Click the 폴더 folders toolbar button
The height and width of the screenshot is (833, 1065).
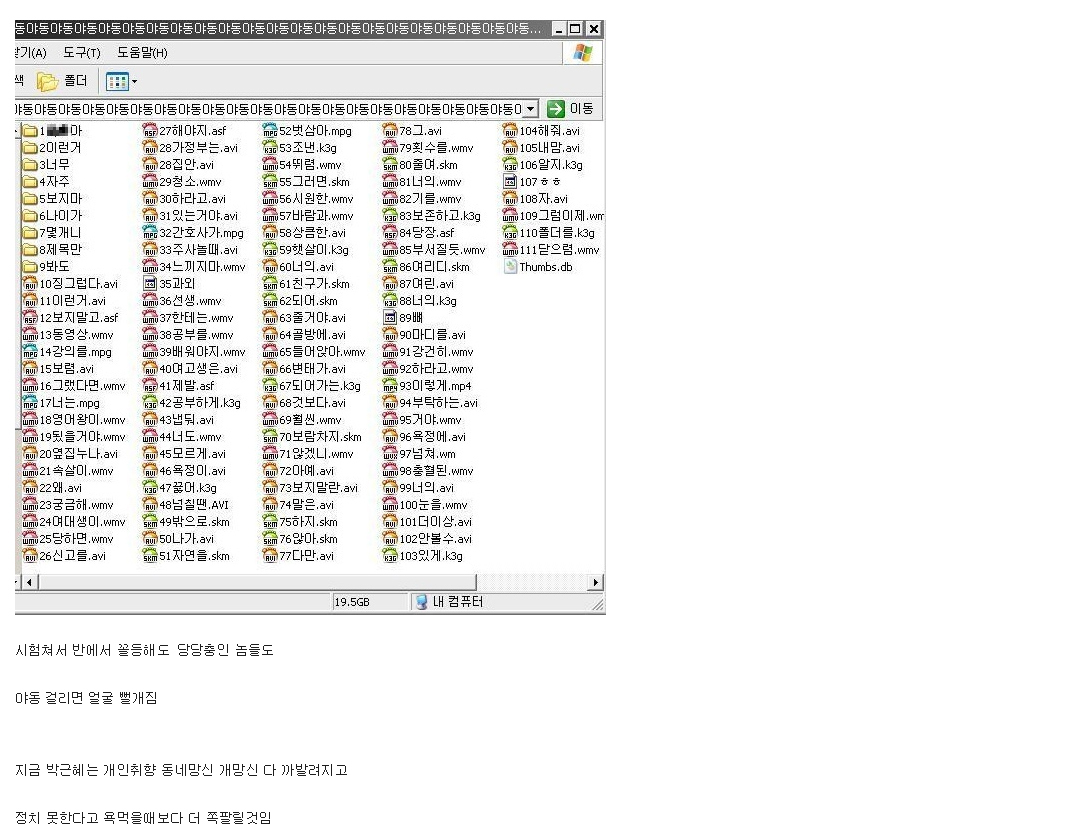[x=62, y=81]
